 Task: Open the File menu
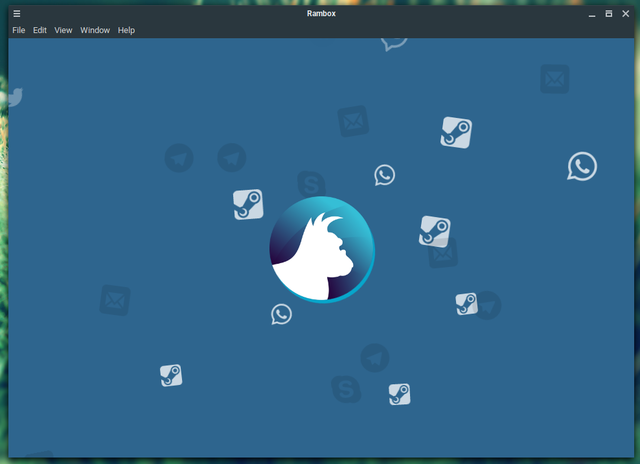point(19,30)
